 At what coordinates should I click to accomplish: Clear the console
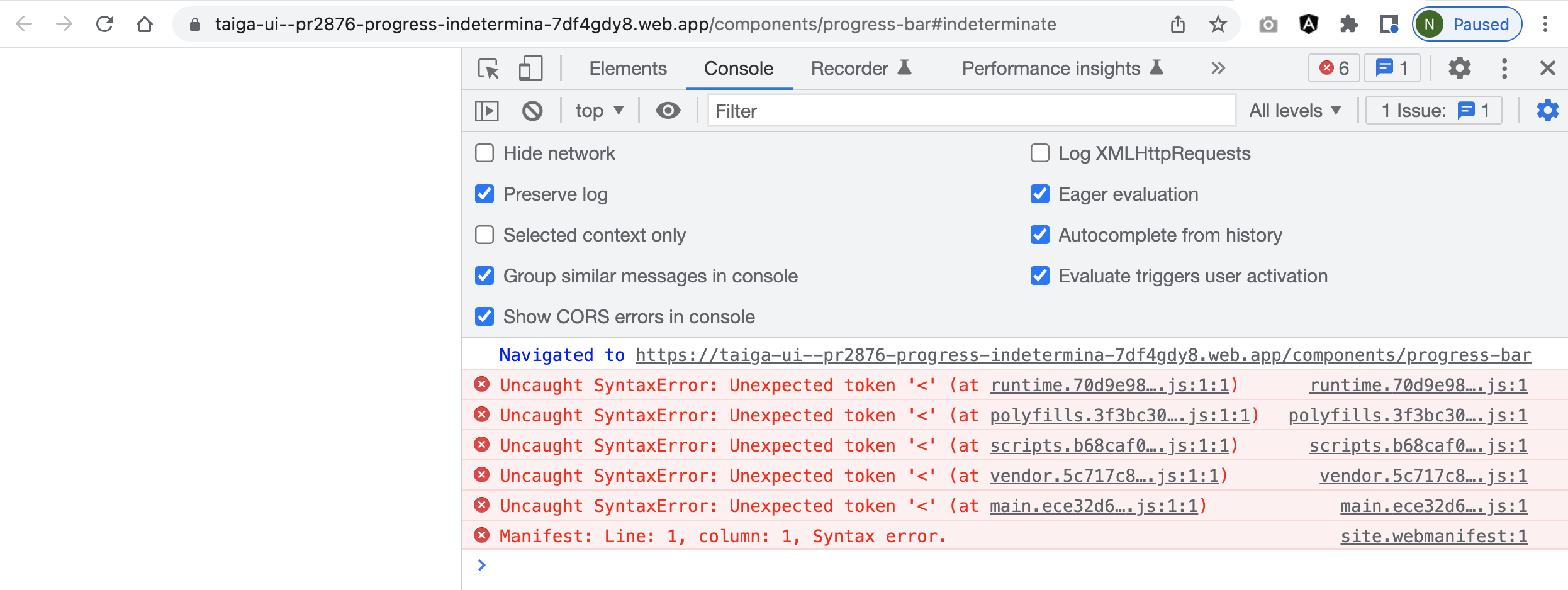click(532, 110)
